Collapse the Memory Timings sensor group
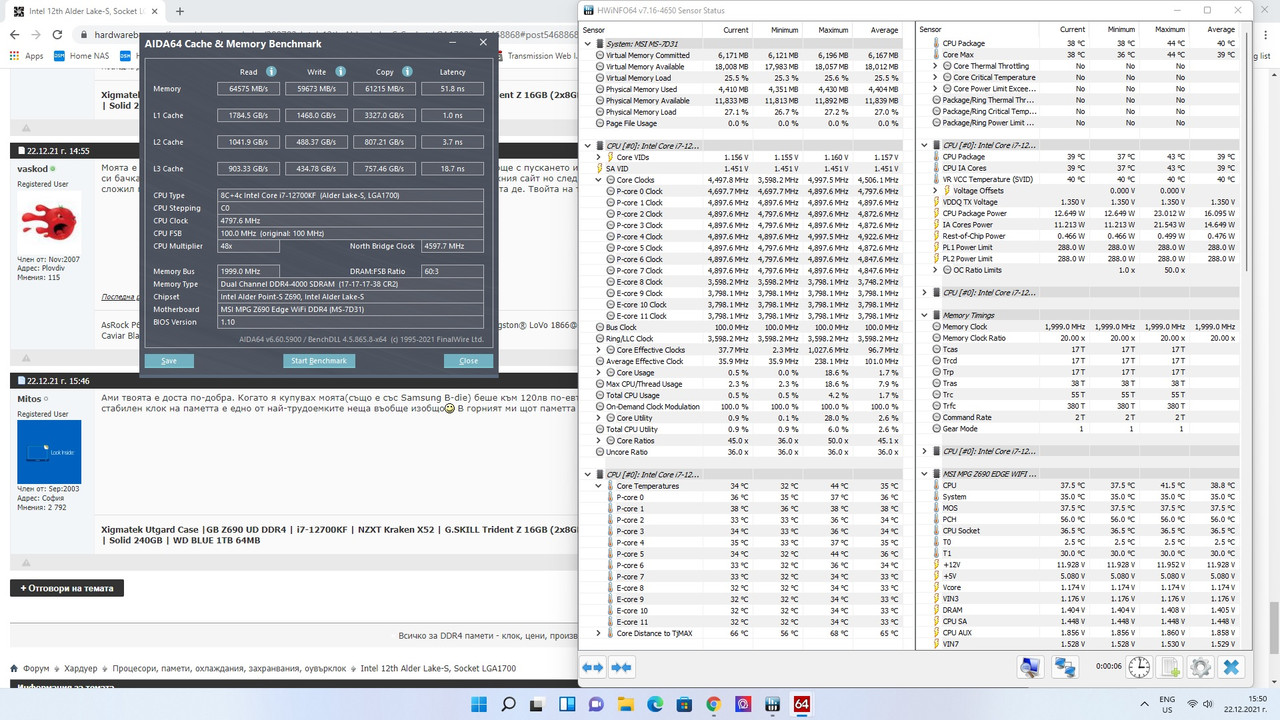This screenshot has width=1280, height=720. [x=925, y=315]
